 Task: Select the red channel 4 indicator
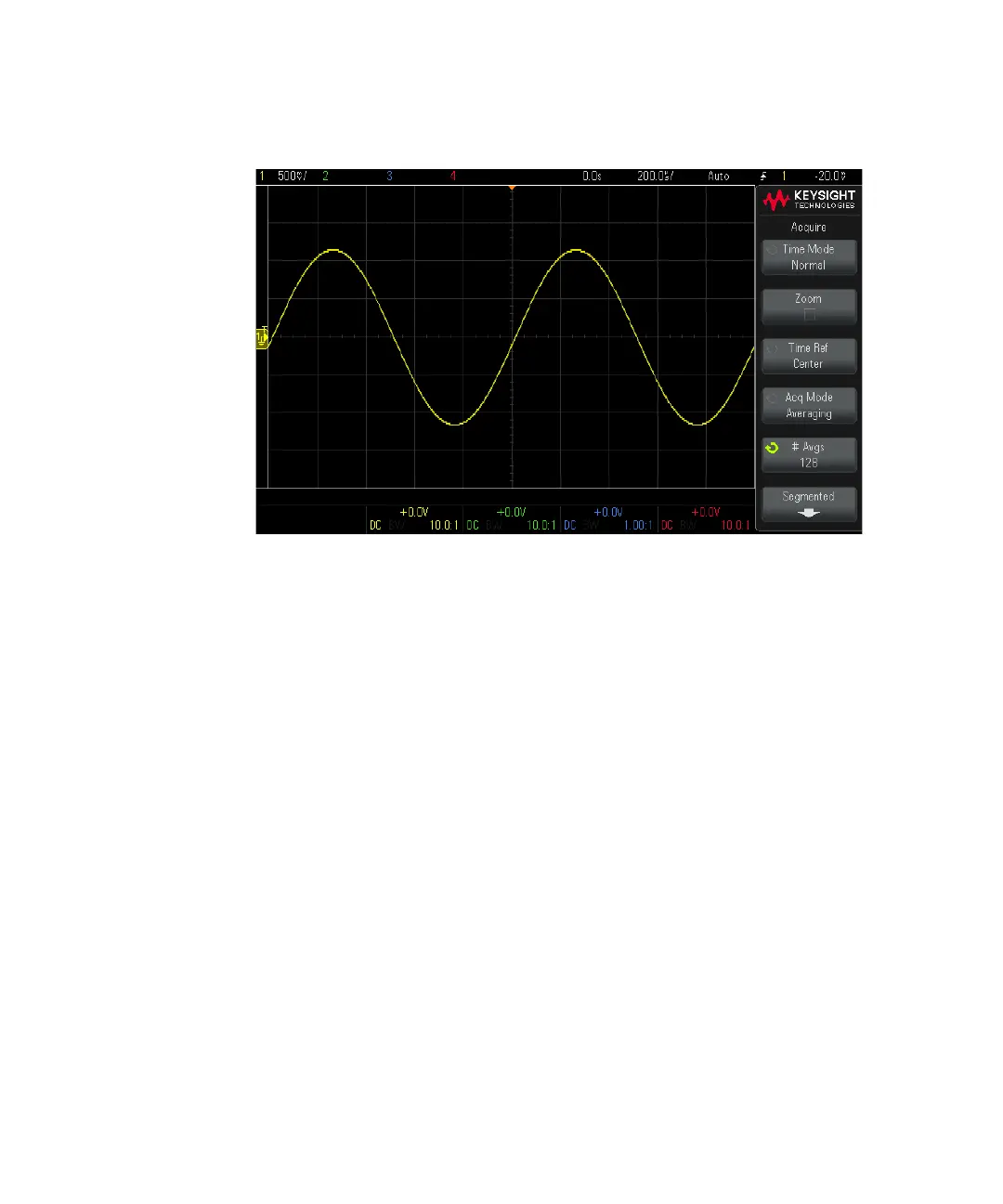tap(453, 176)
